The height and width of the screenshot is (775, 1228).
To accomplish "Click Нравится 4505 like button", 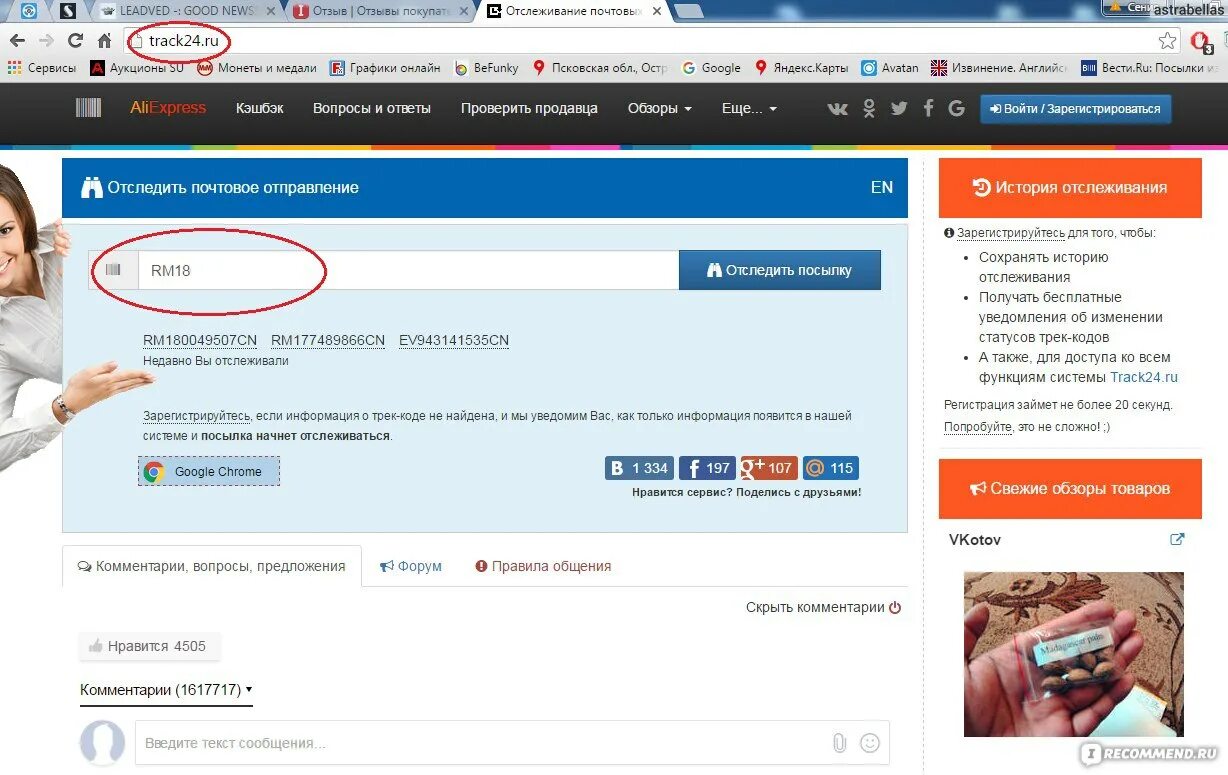I will [x=149, y=646].
